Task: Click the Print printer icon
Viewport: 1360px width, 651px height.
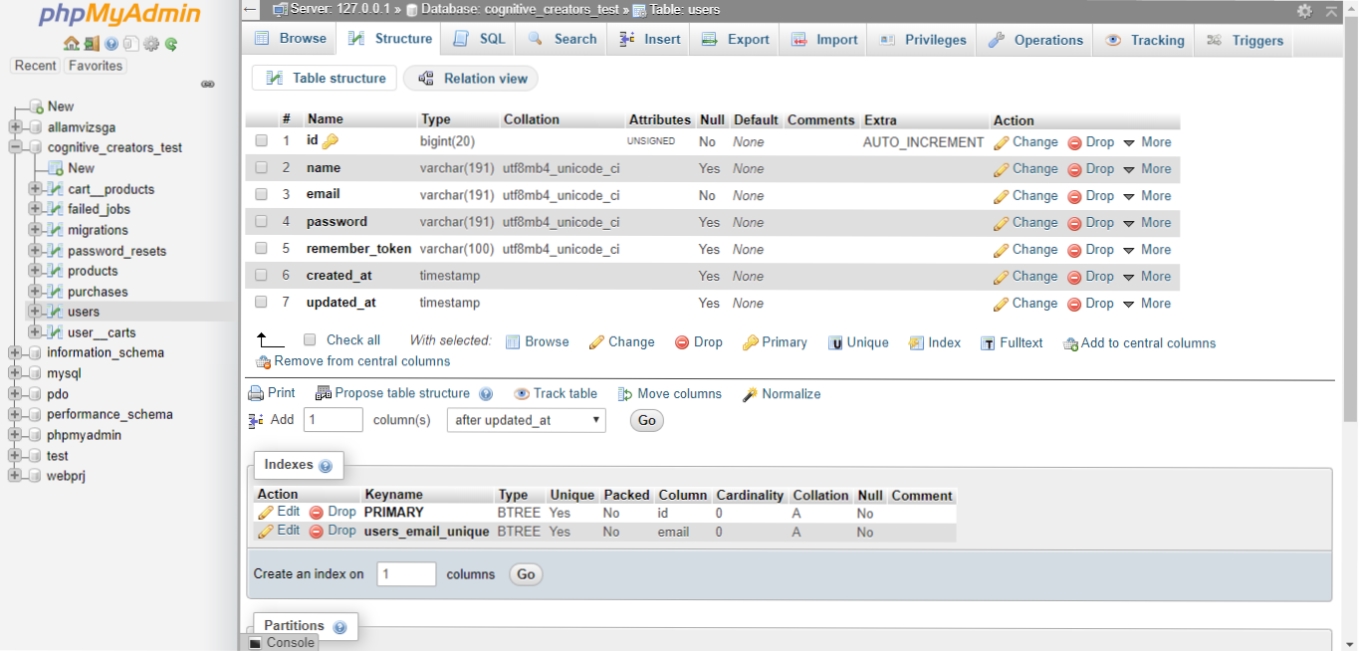Action: 256,394
